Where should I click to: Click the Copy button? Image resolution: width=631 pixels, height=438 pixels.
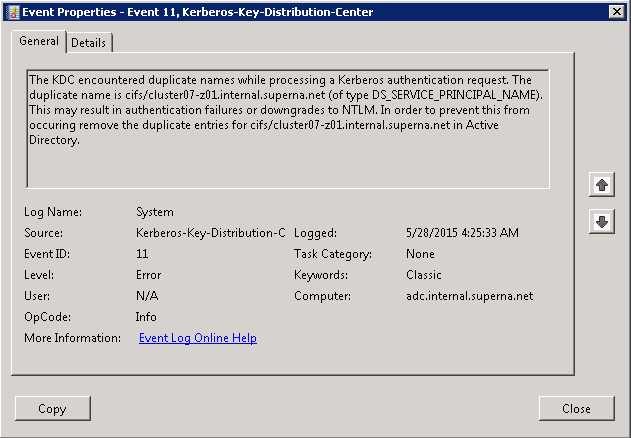click(x=52, y=409)
